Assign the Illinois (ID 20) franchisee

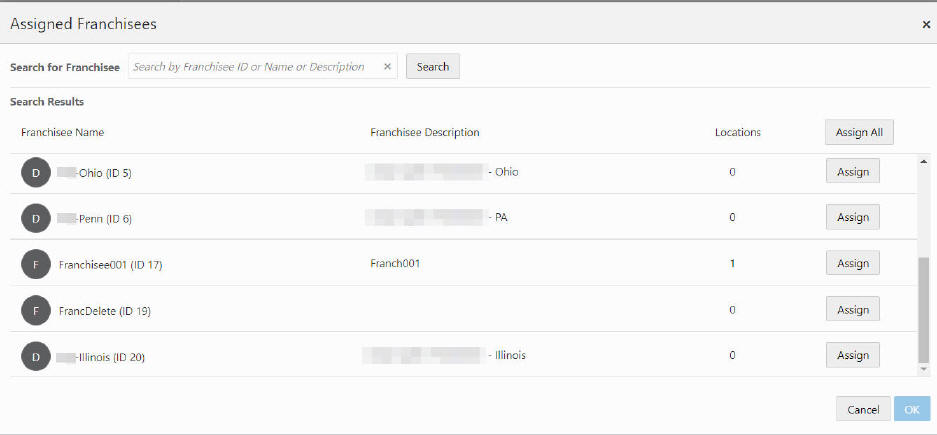point(853,355)
